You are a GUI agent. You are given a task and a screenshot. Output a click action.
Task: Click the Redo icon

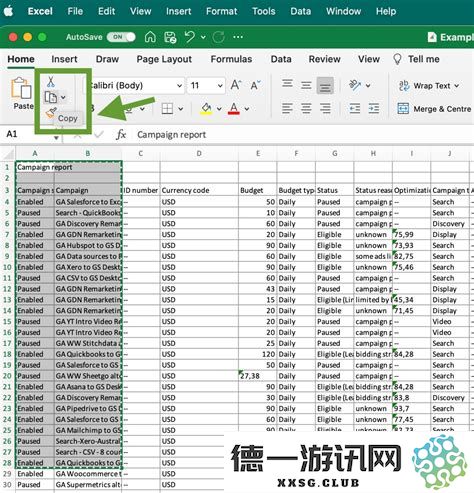click(x=218, y=37)
